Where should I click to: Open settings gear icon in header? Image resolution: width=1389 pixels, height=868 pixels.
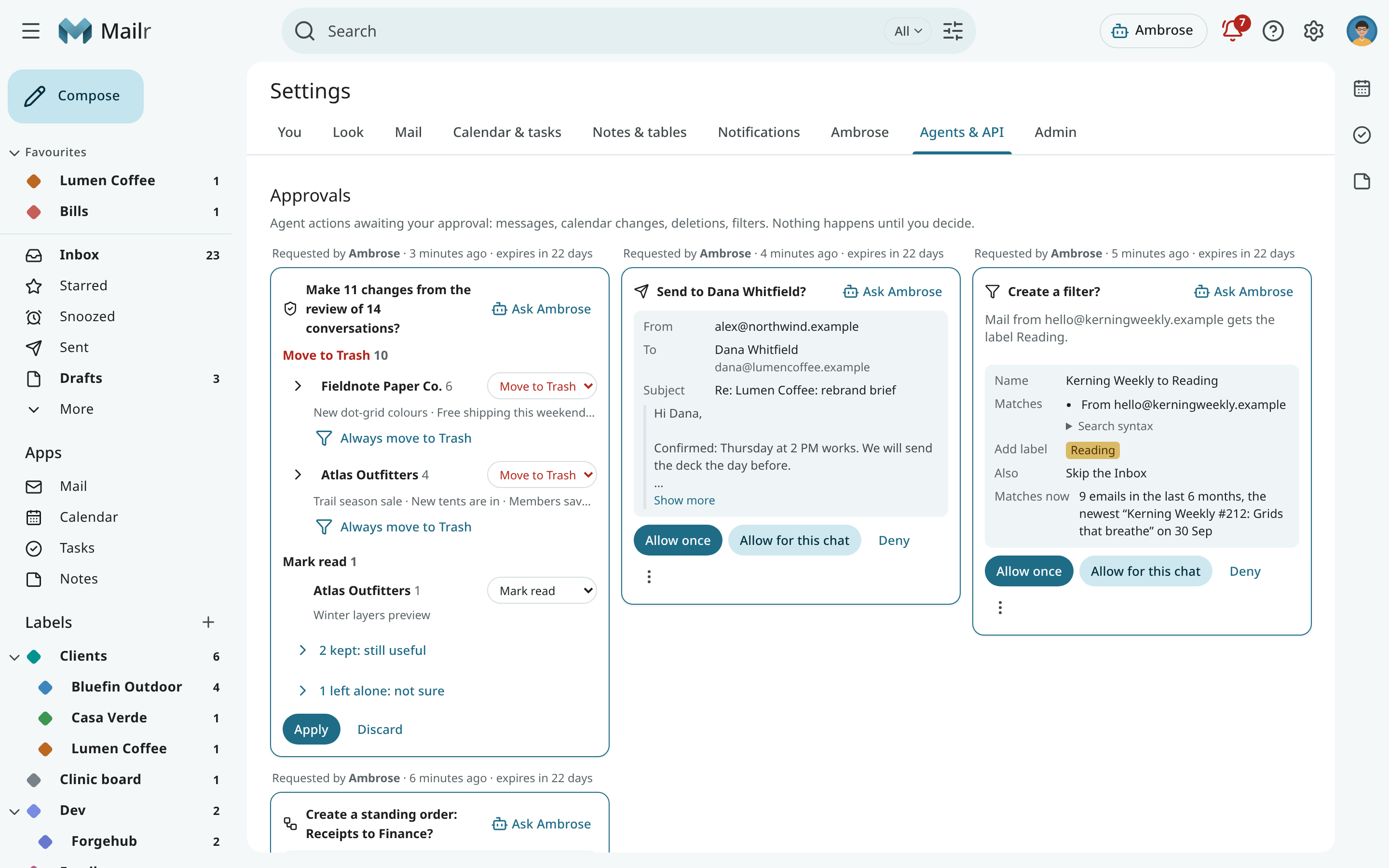1313,31
